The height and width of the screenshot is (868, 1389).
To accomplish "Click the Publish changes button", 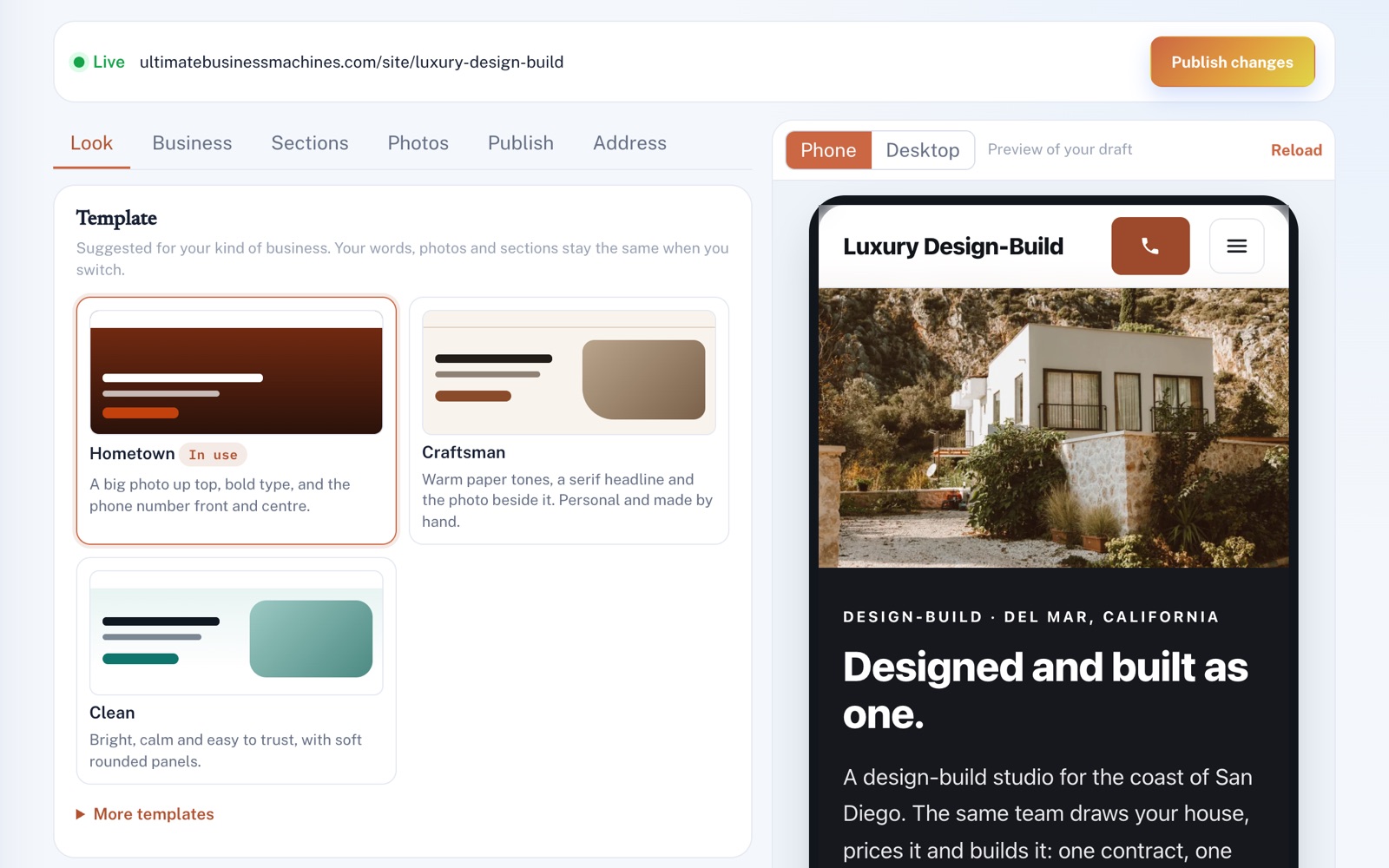I will click(x=1232, y=62).
